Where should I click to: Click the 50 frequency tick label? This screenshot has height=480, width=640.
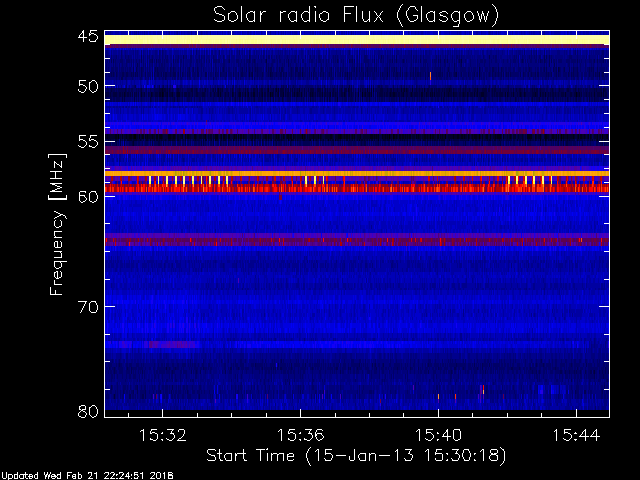(x=88, y=87)
